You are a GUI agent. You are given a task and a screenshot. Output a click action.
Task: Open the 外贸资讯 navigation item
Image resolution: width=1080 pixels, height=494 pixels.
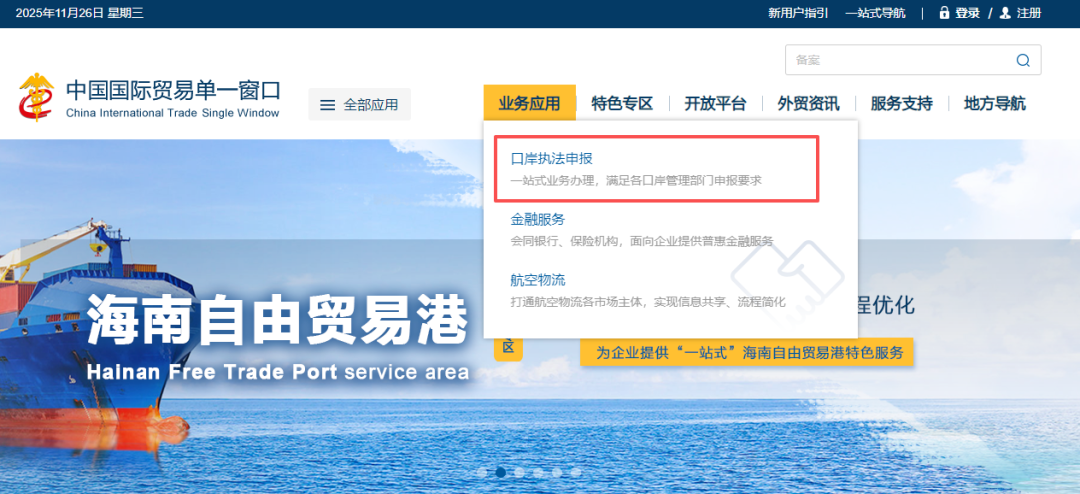pos(808,103)
